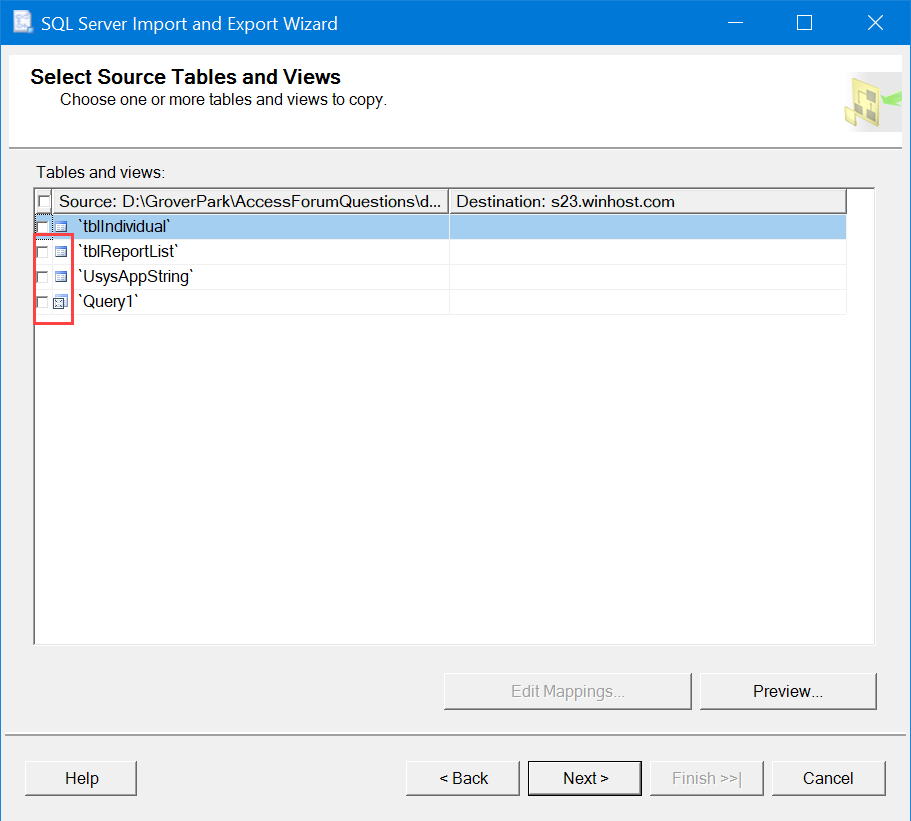
Task: Click the Query1 view icon
Action: pyautogui.click(x=60, y=302)
